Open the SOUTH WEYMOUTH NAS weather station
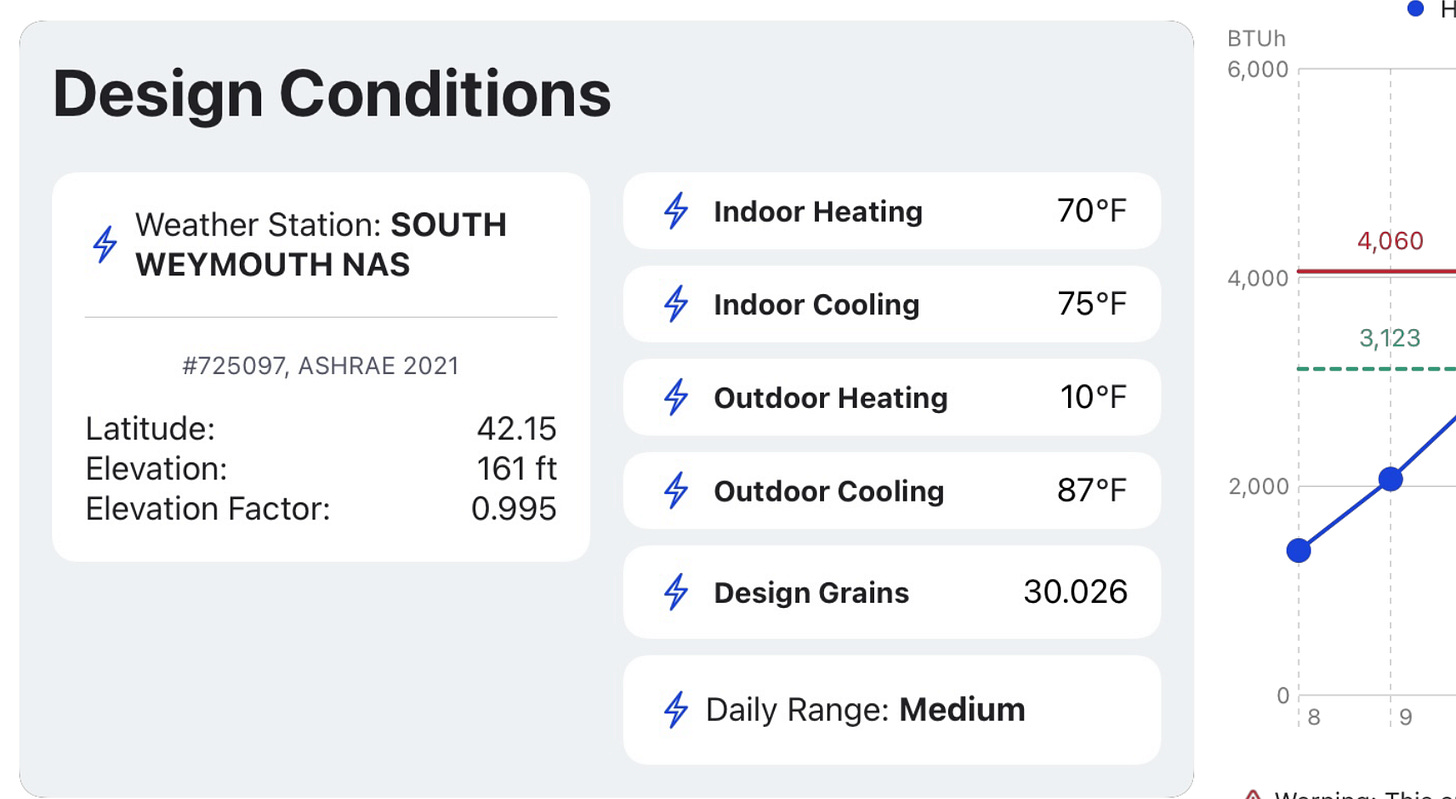1456x799 pixels. [x=321, y=244]
